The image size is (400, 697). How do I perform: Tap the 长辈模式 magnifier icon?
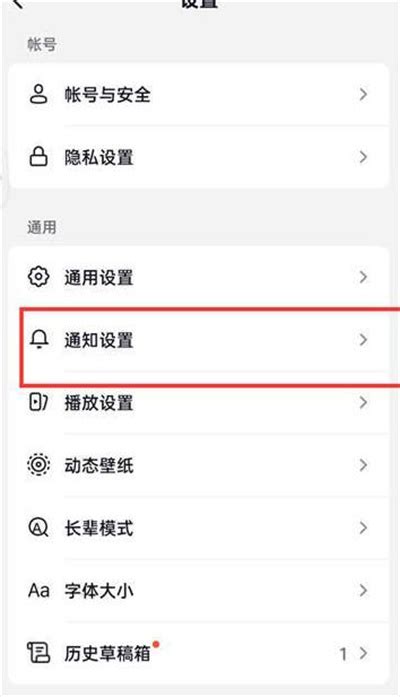tap(39, 528)
